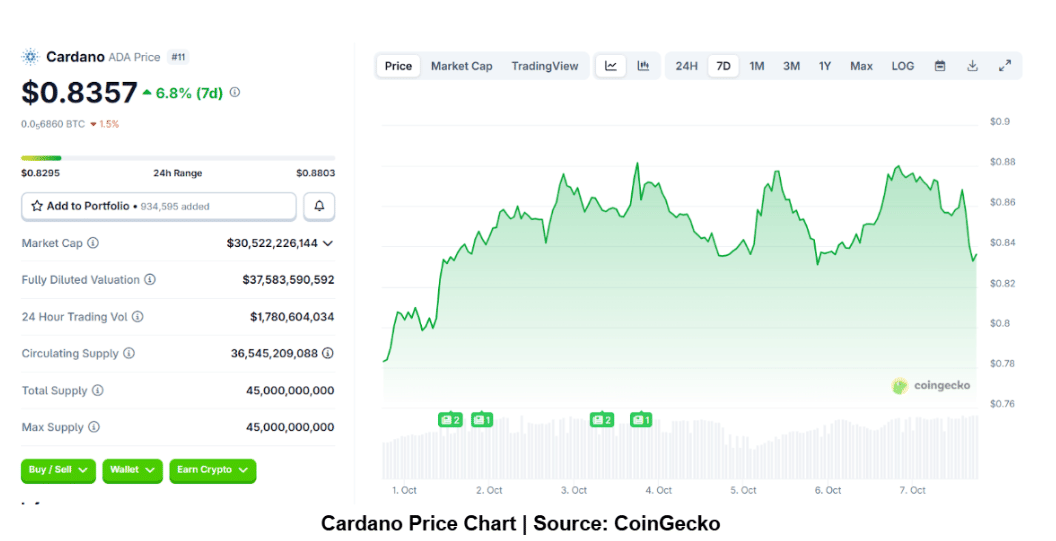The image size is (1056, 541).
Task: Open the Earn Crypto dropdown
Action: click(213, 470)
